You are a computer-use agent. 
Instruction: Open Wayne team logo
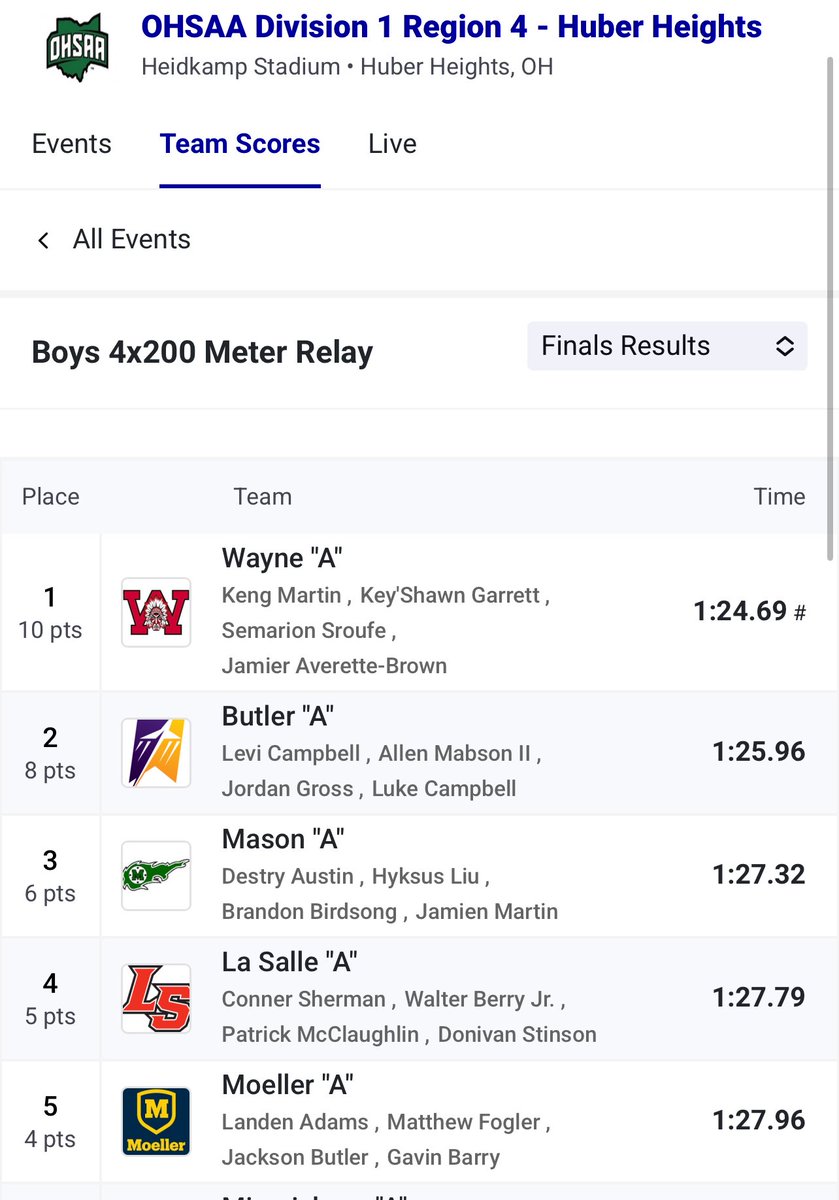pos(156,612)
